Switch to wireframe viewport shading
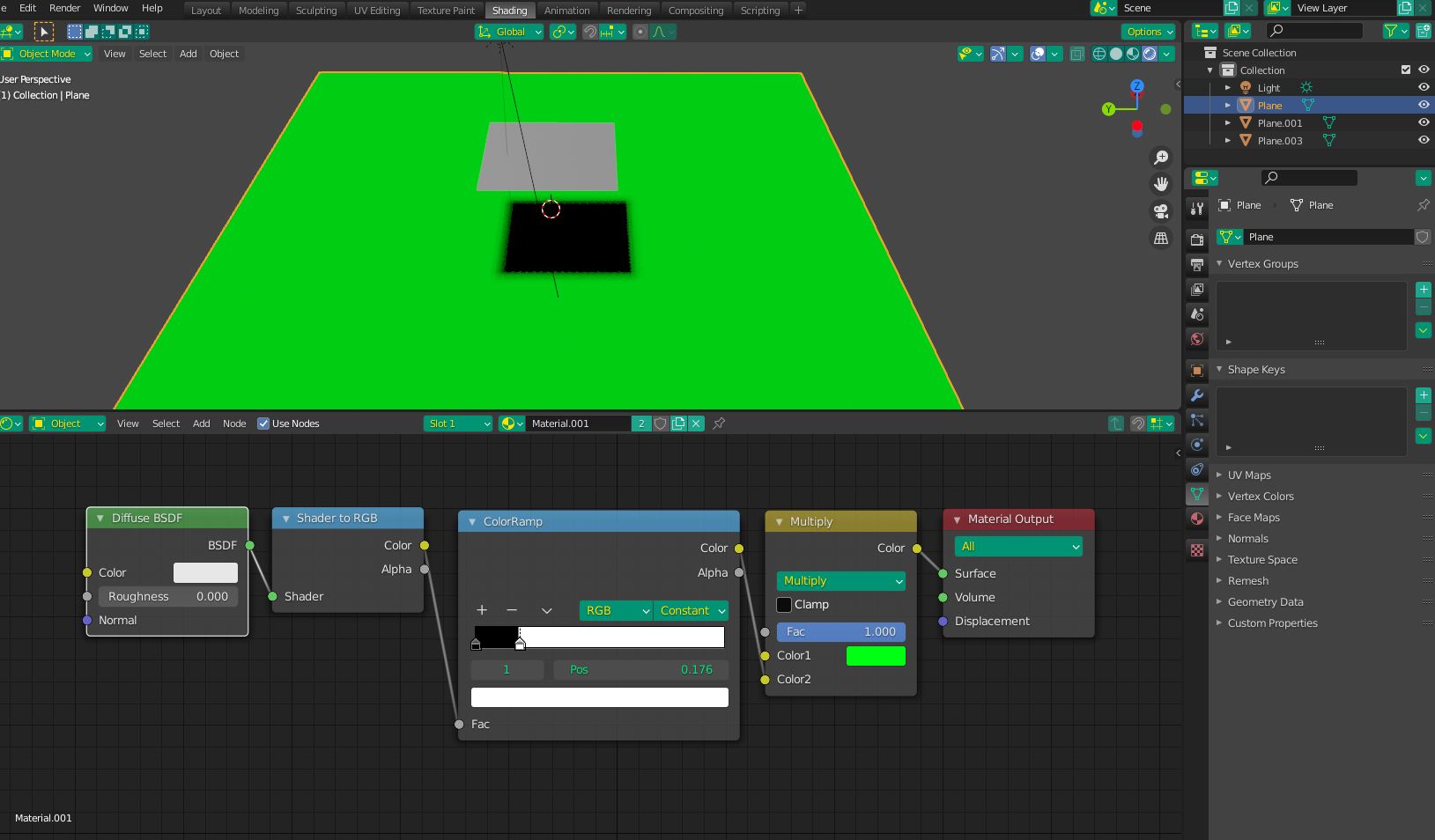Image resolution: width=1435 pixels, height=840 pixels. [1099, 54]
